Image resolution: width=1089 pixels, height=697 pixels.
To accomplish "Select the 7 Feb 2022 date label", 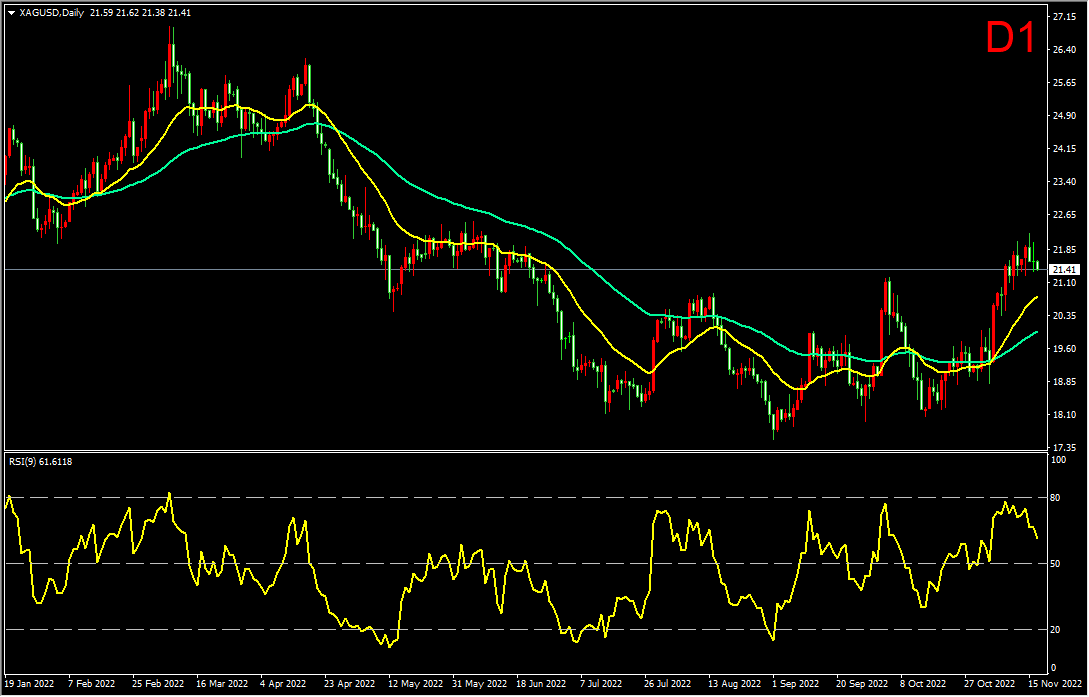I will (x=94, y=684).
